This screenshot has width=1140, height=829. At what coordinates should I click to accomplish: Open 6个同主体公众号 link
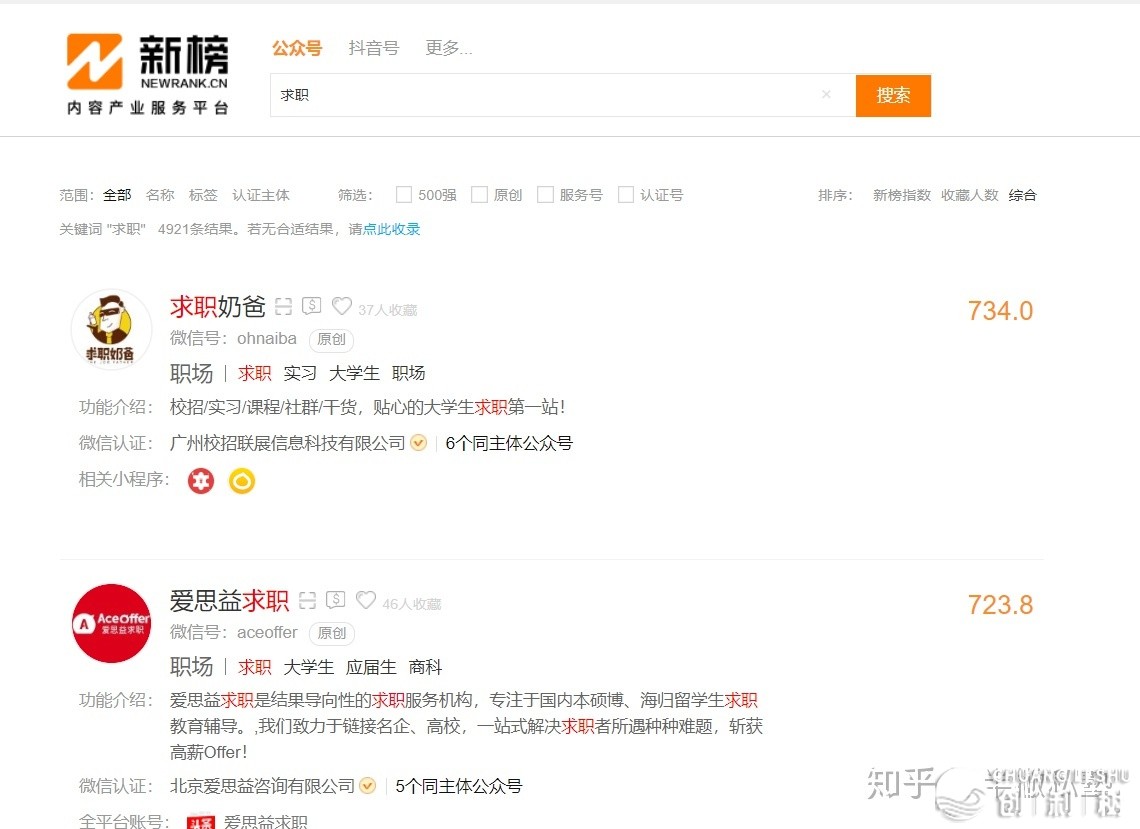(x=509, y=443)
